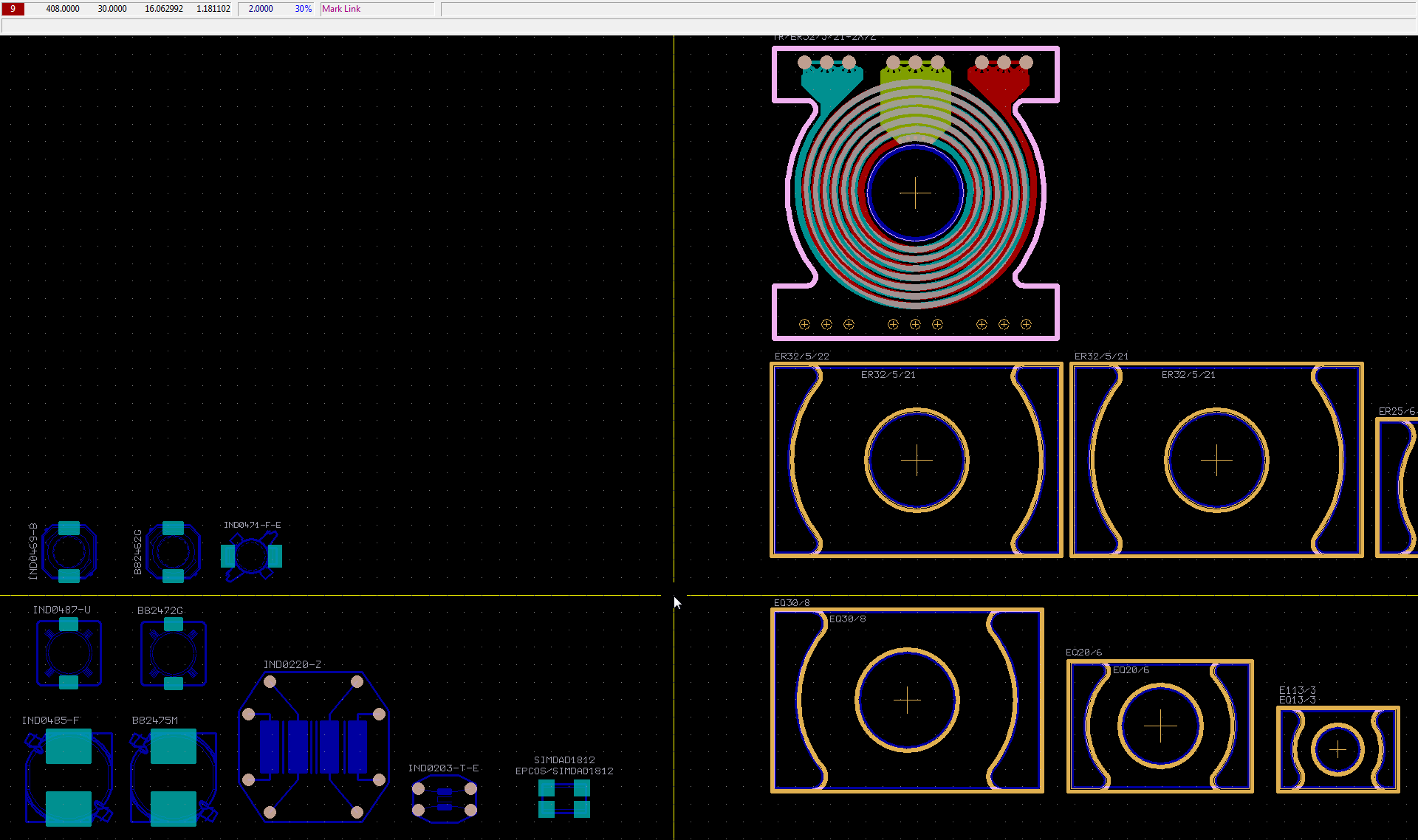Select the IND0487-U inductor footprint
Screen dimensions: 1418x840
(69, 654)
